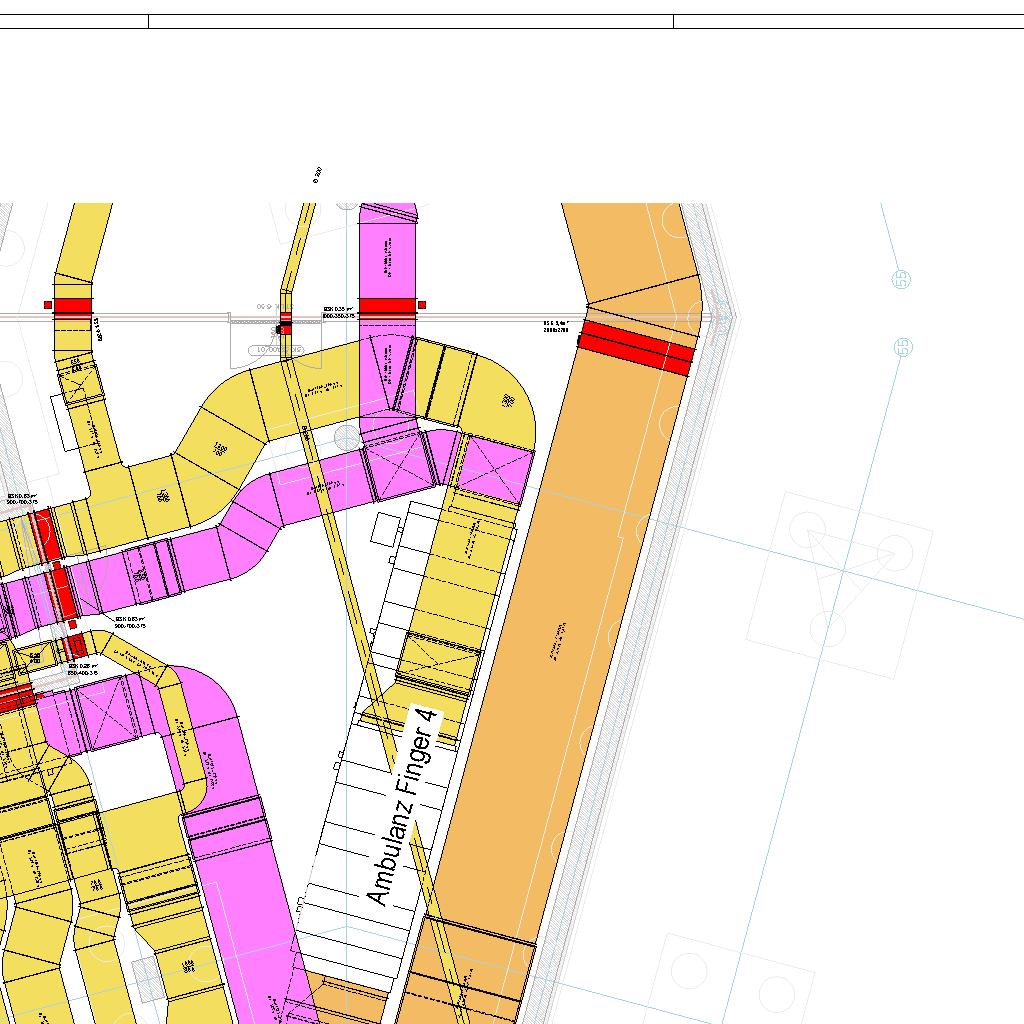Click the red damper on the top magenta duct
1024x1024 pixels.
click(x=387, y=307)
